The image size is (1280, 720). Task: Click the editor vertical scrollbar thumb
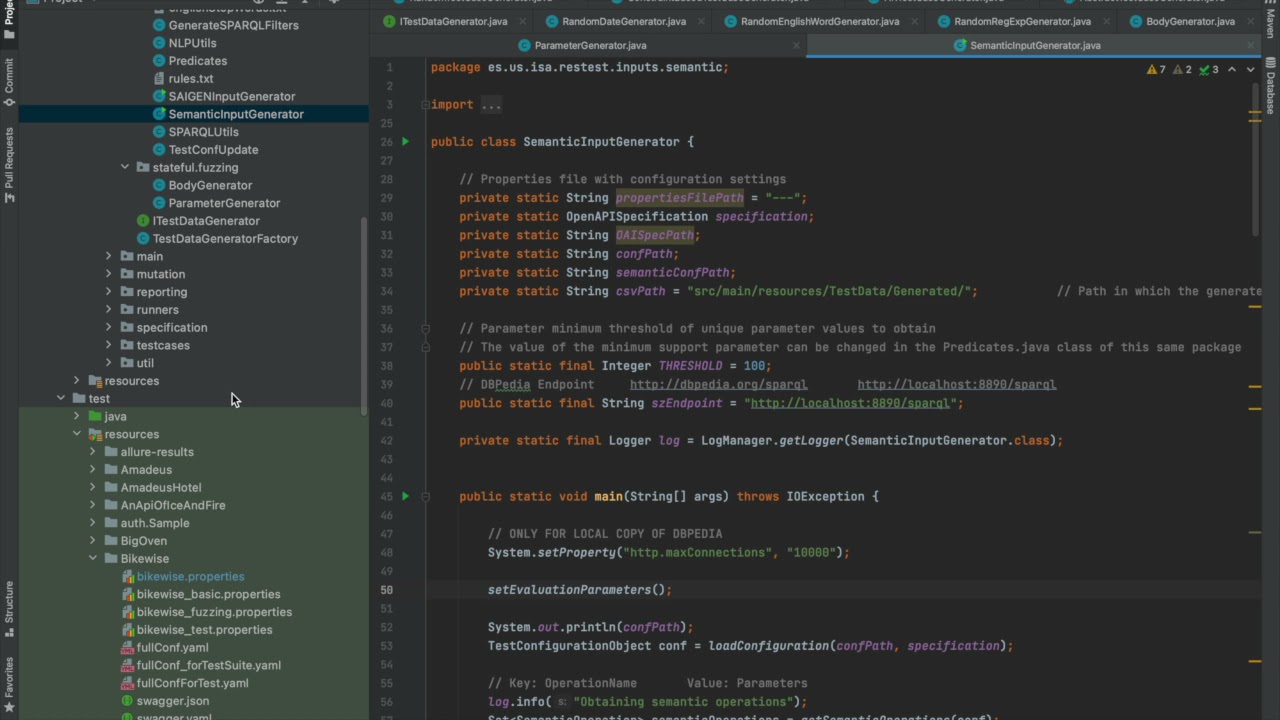[1255, 160]
